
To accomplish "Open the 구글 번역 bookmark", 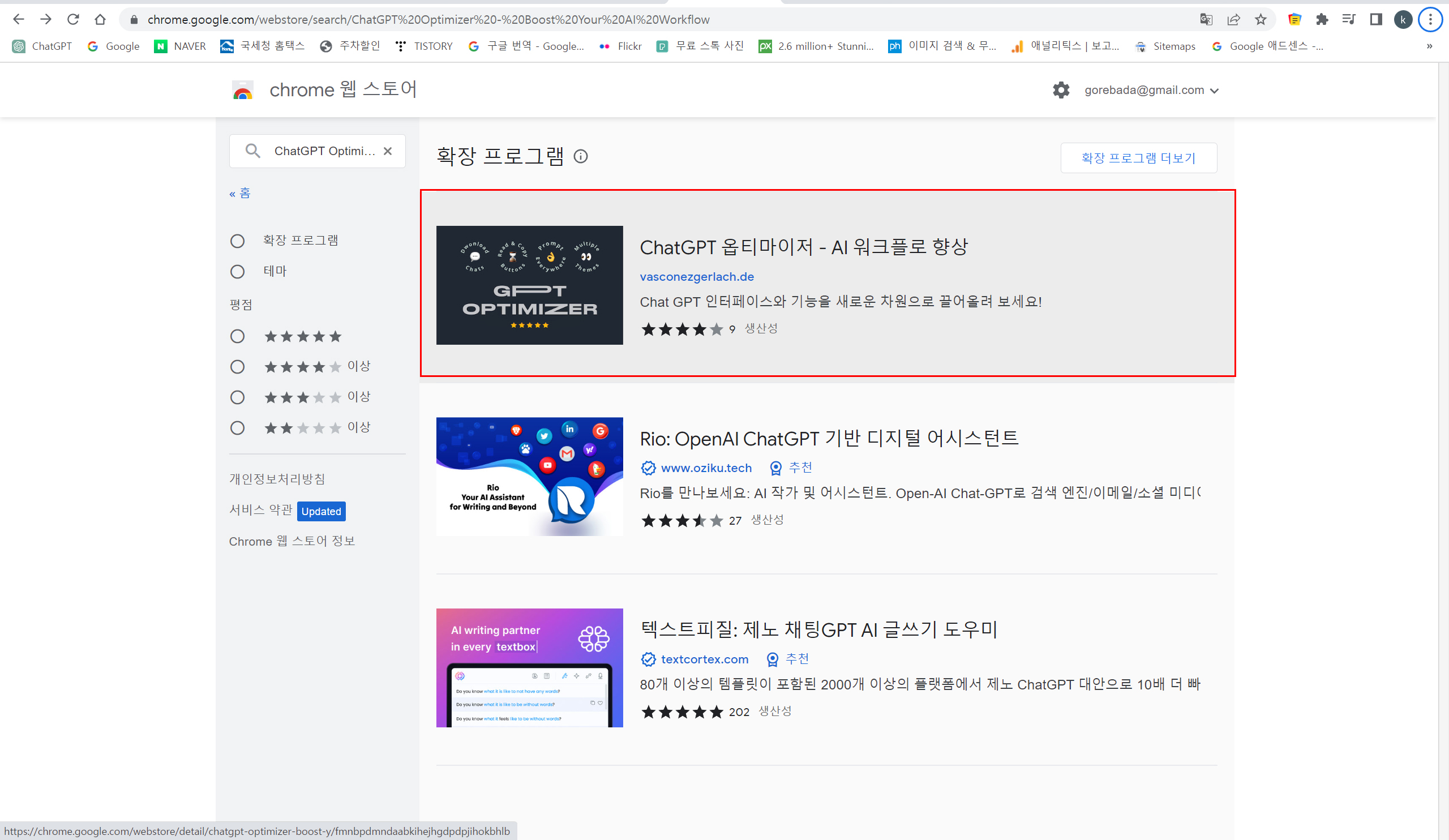I will pyautogui.click(x=526, y=46).
